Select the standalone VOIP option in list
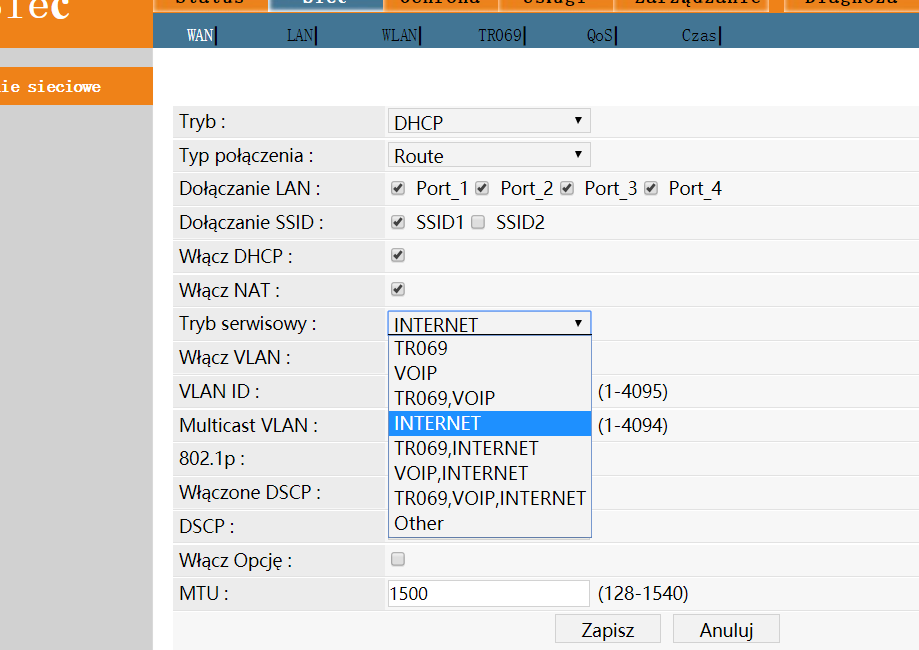Viewport: 919px width, 650px height. pos(416,373)
